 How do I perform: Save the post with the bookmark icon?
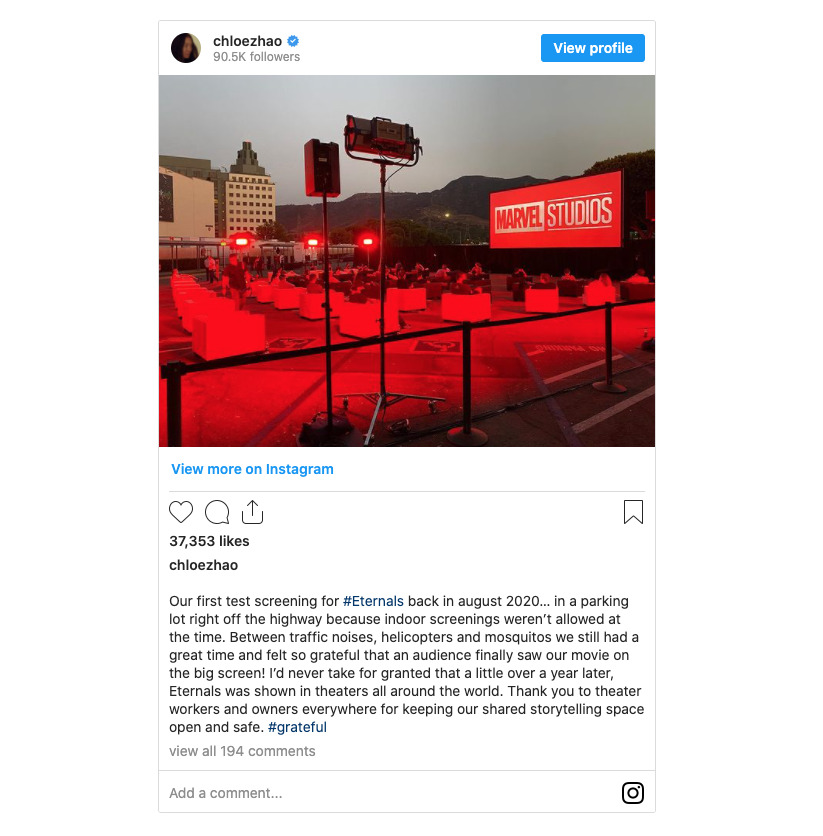tap(633, 512)
